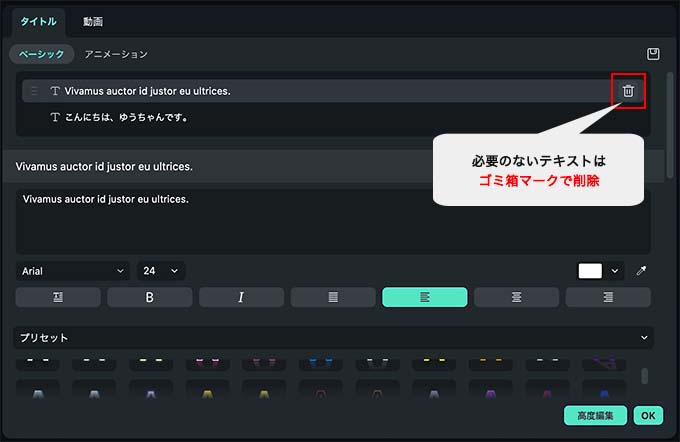Click into the Vivamus text editing box

coord(333,221)
